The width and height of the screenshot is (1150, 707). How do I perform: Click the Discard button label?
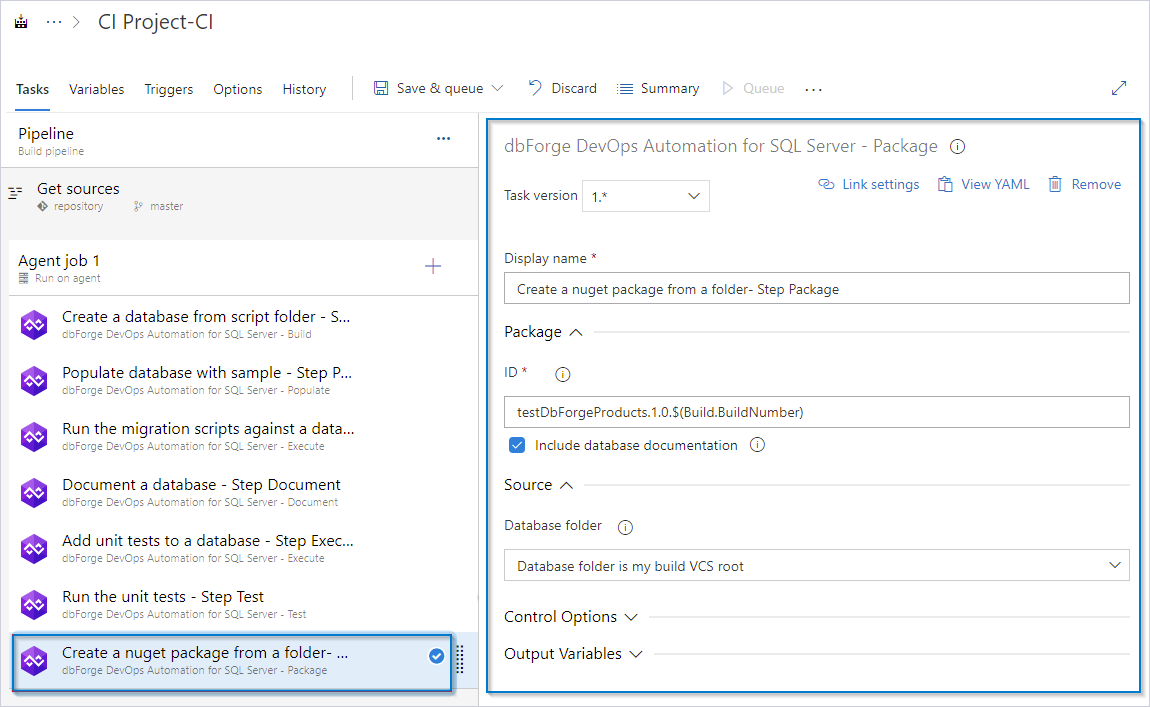(x=574, y=88)
